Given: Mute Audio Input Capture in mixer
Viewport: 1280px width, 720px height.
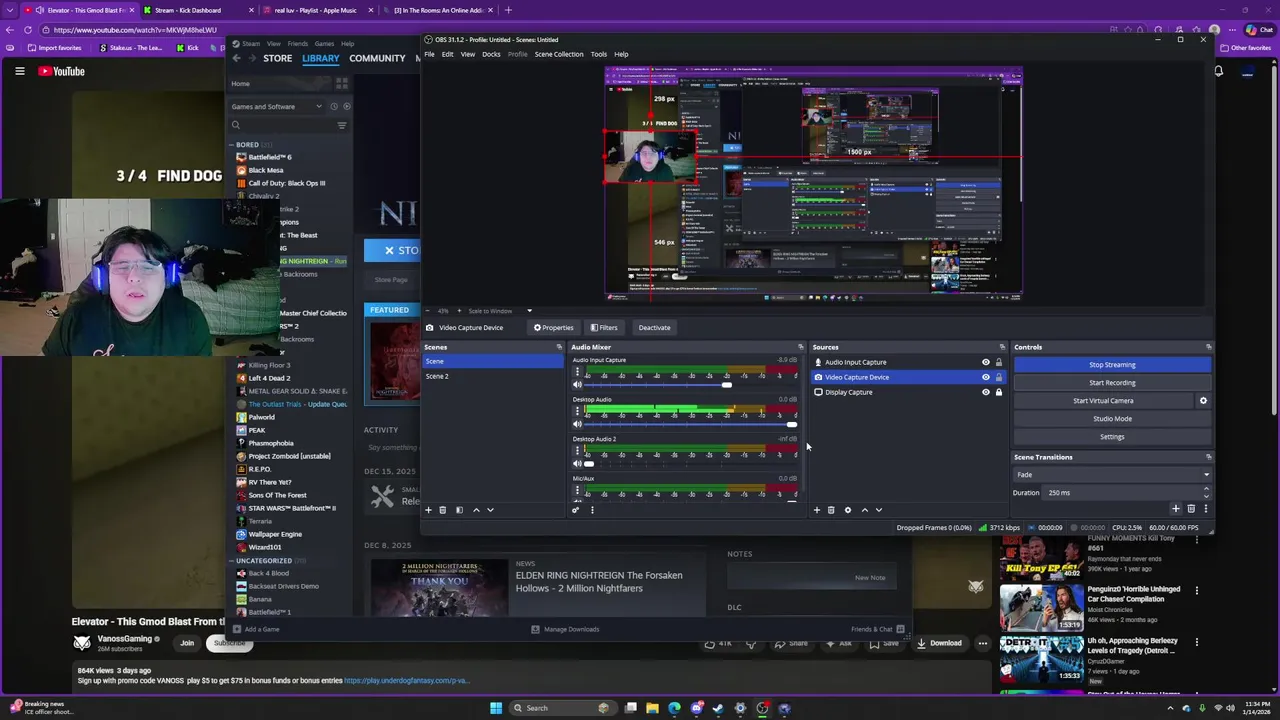Looking at the screenshot, I should [577, 385].
